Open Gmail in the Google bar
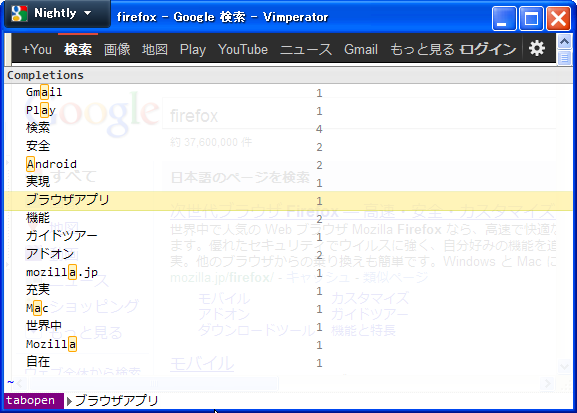 (x=361, y=49)
